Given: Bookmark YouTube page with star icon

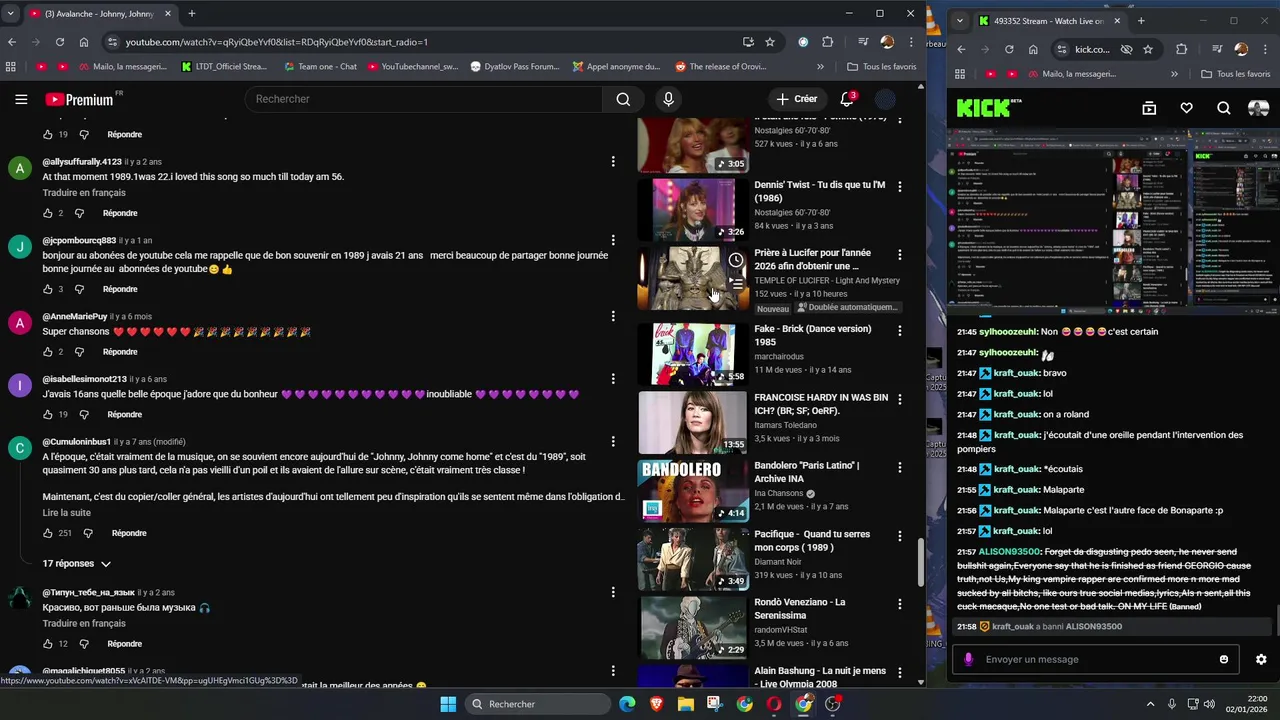Looking at the screenshot, I should [770, 42].
